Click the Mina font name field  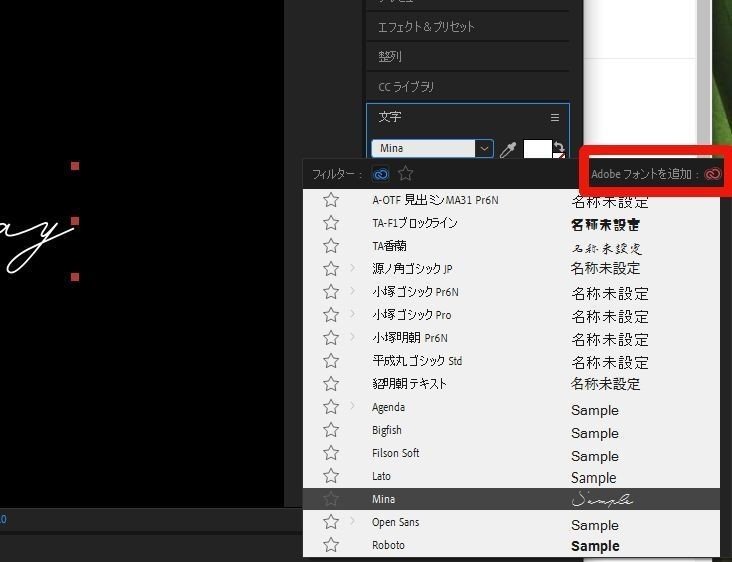pos(423,148)
